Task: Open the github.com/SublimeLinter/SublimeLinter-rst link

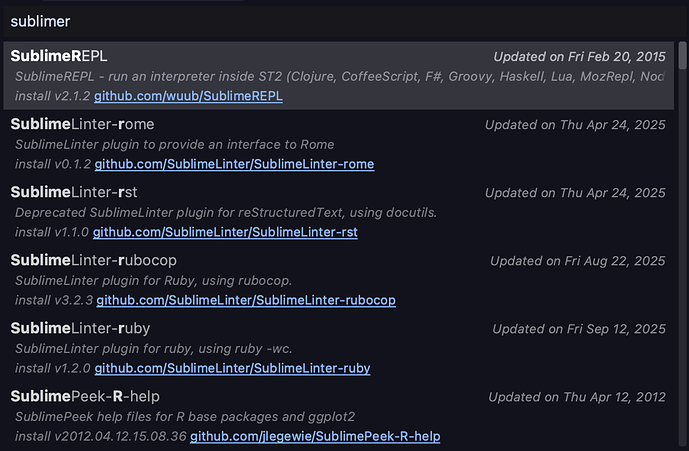Action: pos(225,233)
